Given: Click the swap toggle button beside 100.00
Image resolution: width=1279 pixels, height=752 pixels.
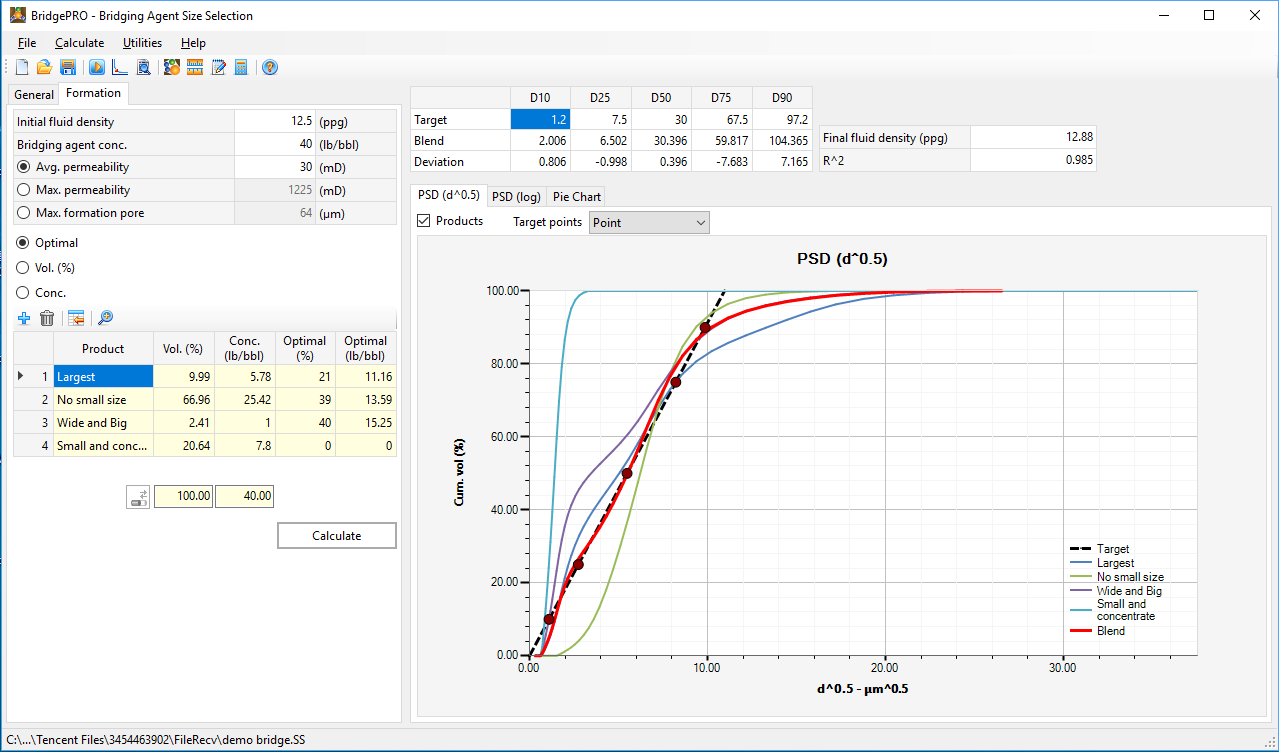Looking at the screenshot, I should (x=138, y=496).
